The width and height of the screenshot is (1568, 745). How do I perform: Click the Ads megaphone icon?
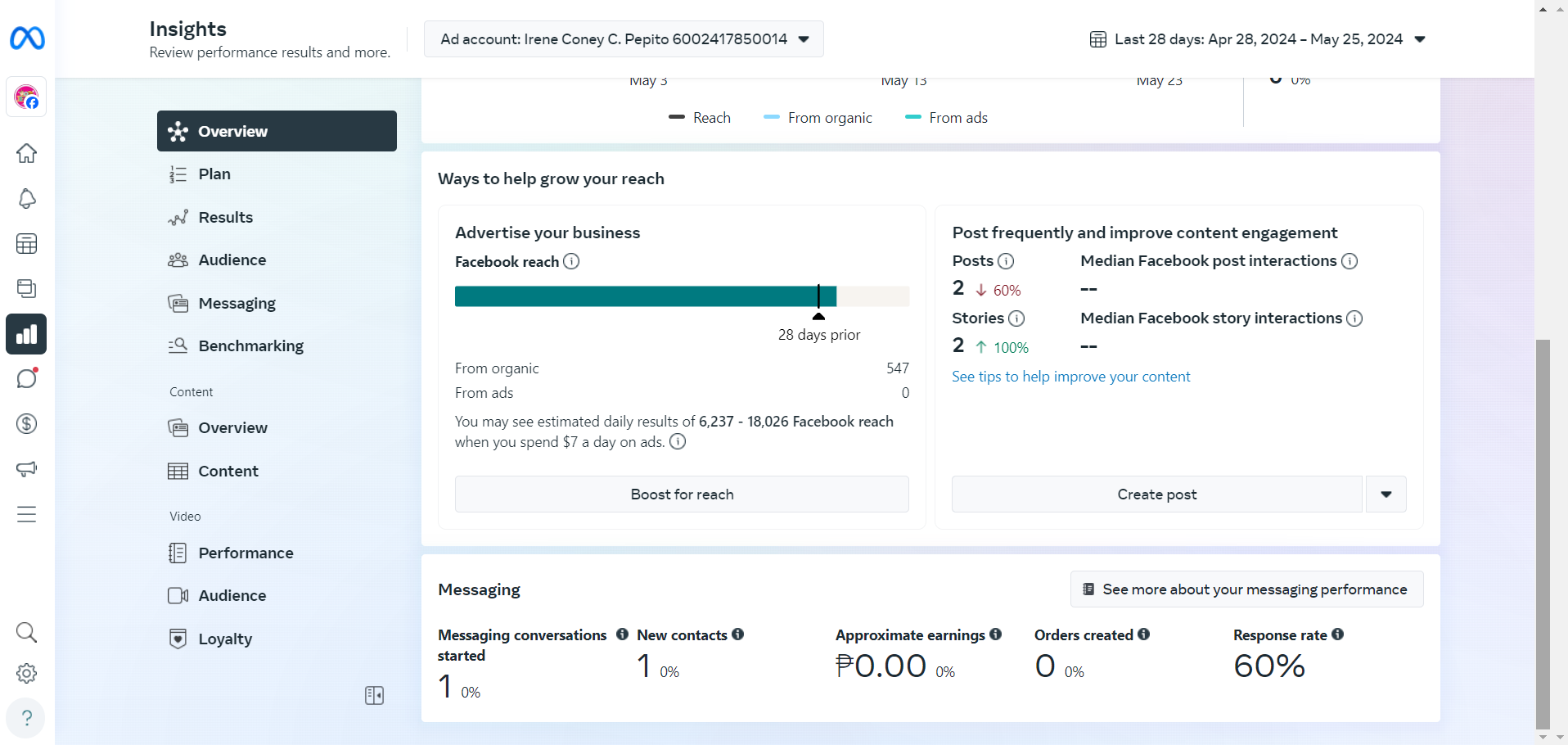coord(27,468)
